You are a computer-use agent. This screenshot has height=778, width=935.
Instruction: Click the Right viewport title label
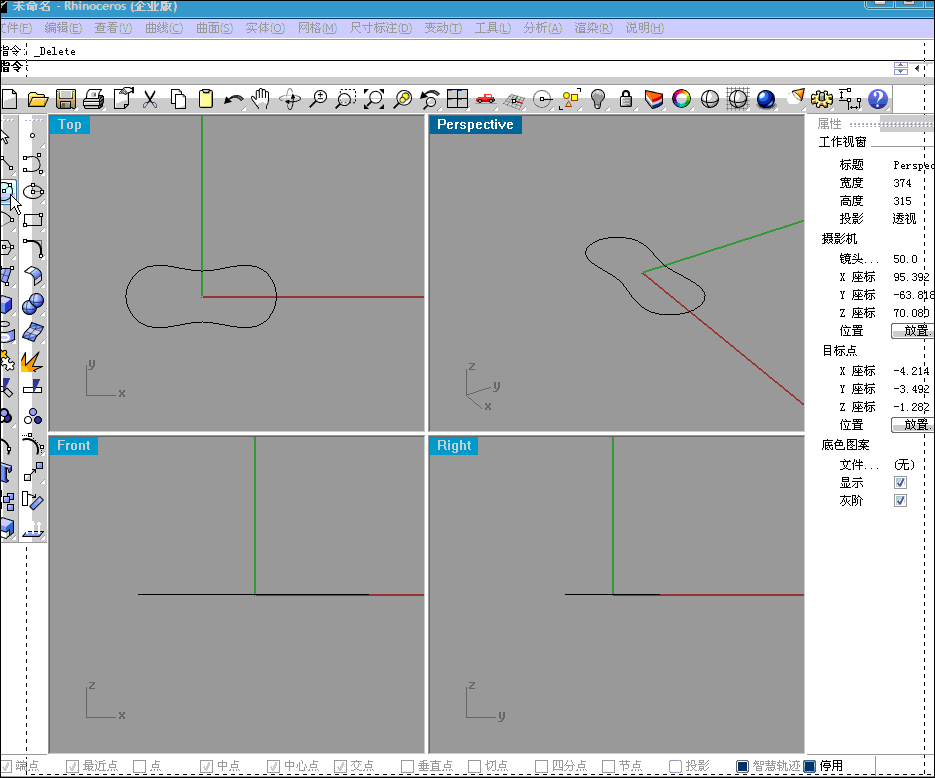(x=454, y=445)
